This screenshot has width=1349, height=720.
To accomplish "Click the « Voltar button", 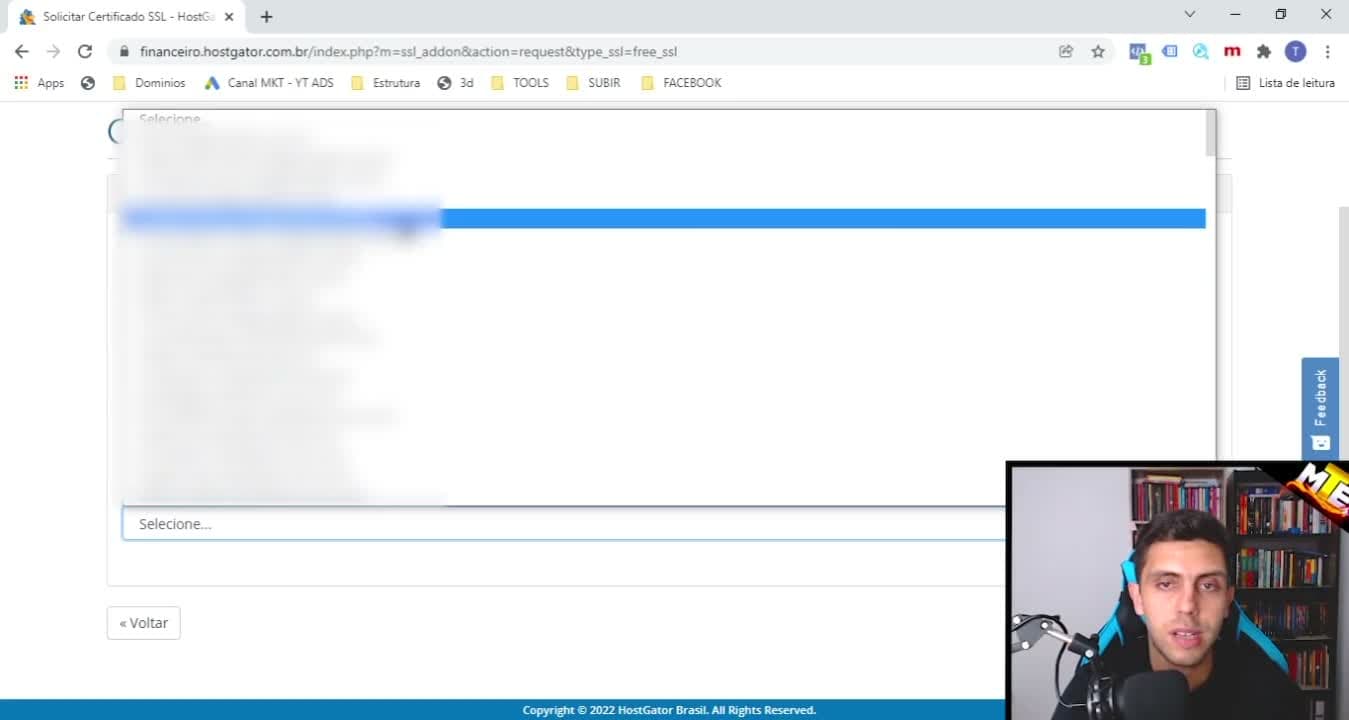I will (x=143, y=622).
